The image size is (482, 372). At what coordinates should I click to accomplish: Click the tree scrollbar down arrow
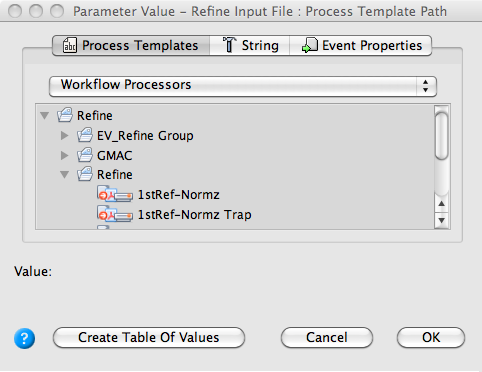[x=442, y=220]
